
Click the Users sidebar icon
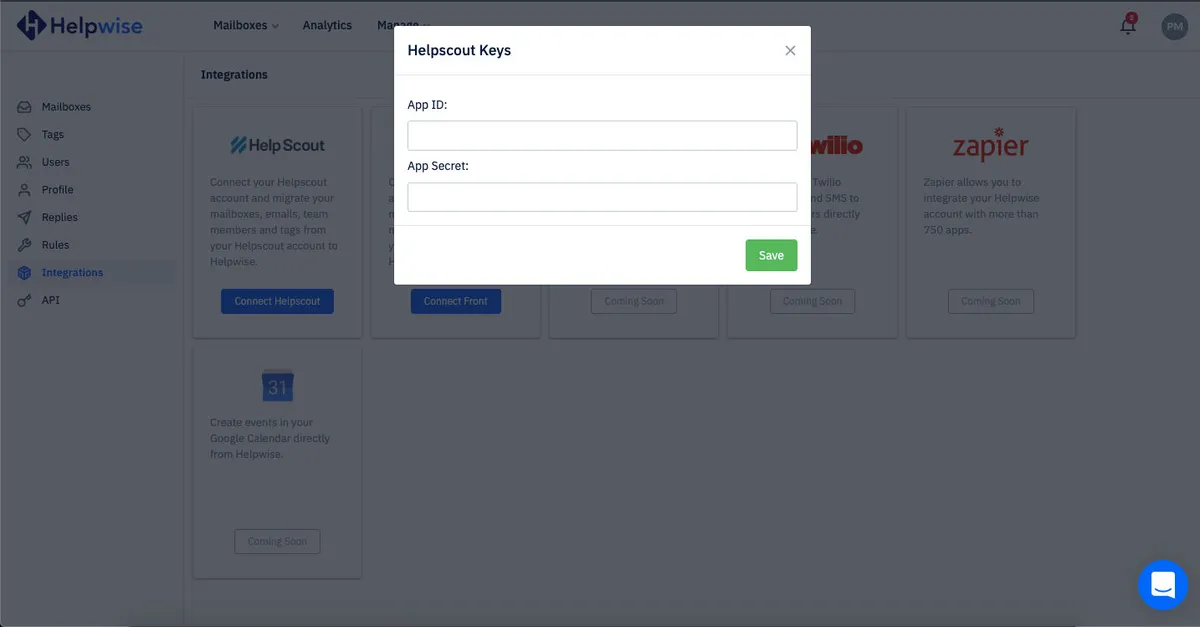click(24, 162)
